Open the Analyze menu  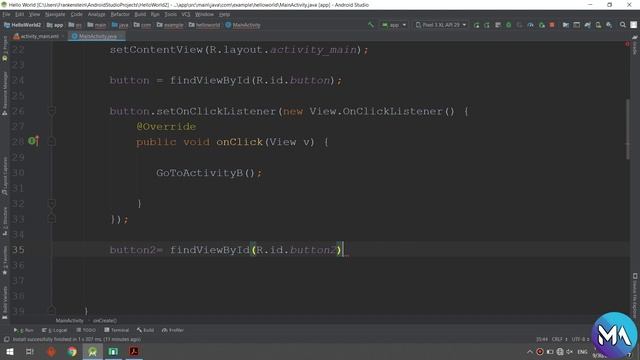[96, 14]
